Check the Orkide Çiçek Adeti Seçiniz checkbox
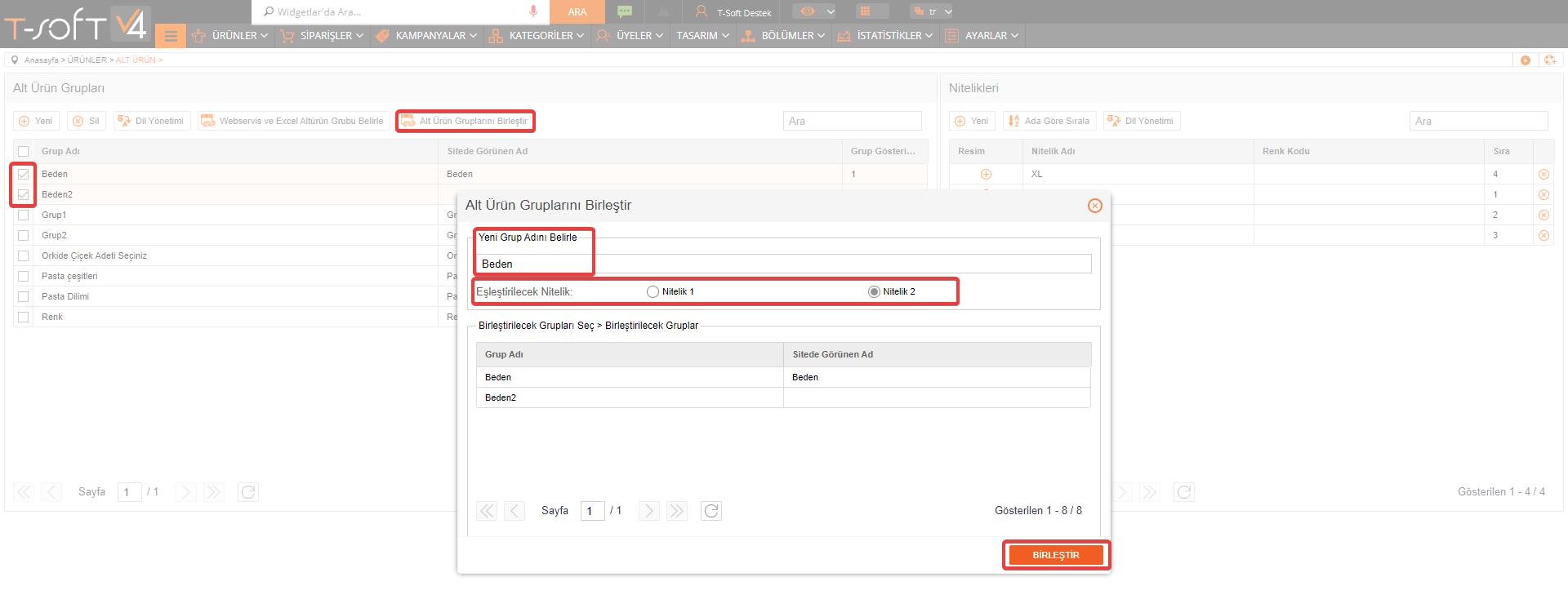1568x595 pixels. pos(23,255)
